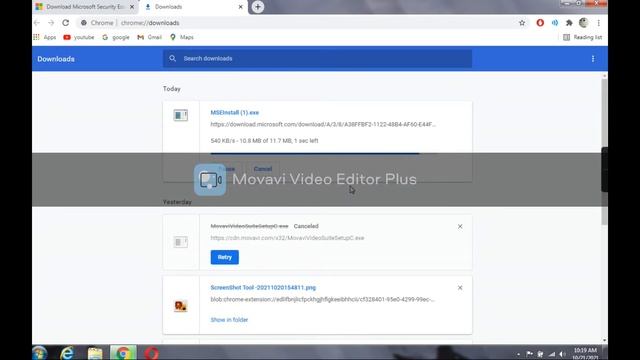
Task: Click the MSEInstall (1).exe file name
Action: coord(235,113)
